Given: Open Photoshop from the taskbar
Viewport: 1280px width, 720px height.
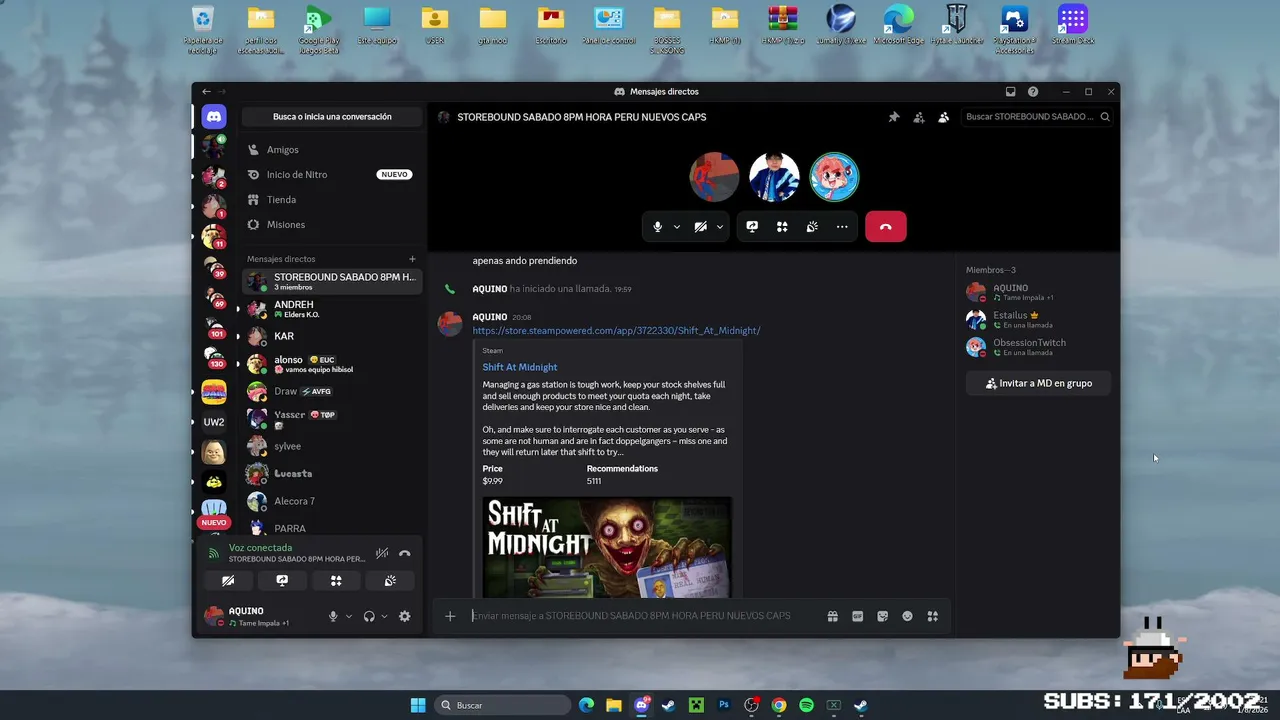Looking at the screenshot, I should point(724,705).
